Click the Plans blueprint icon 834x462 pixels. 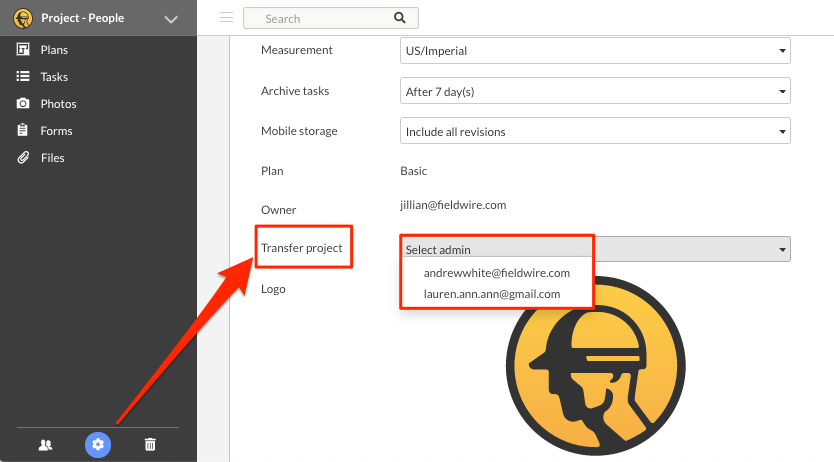point(23,49)
